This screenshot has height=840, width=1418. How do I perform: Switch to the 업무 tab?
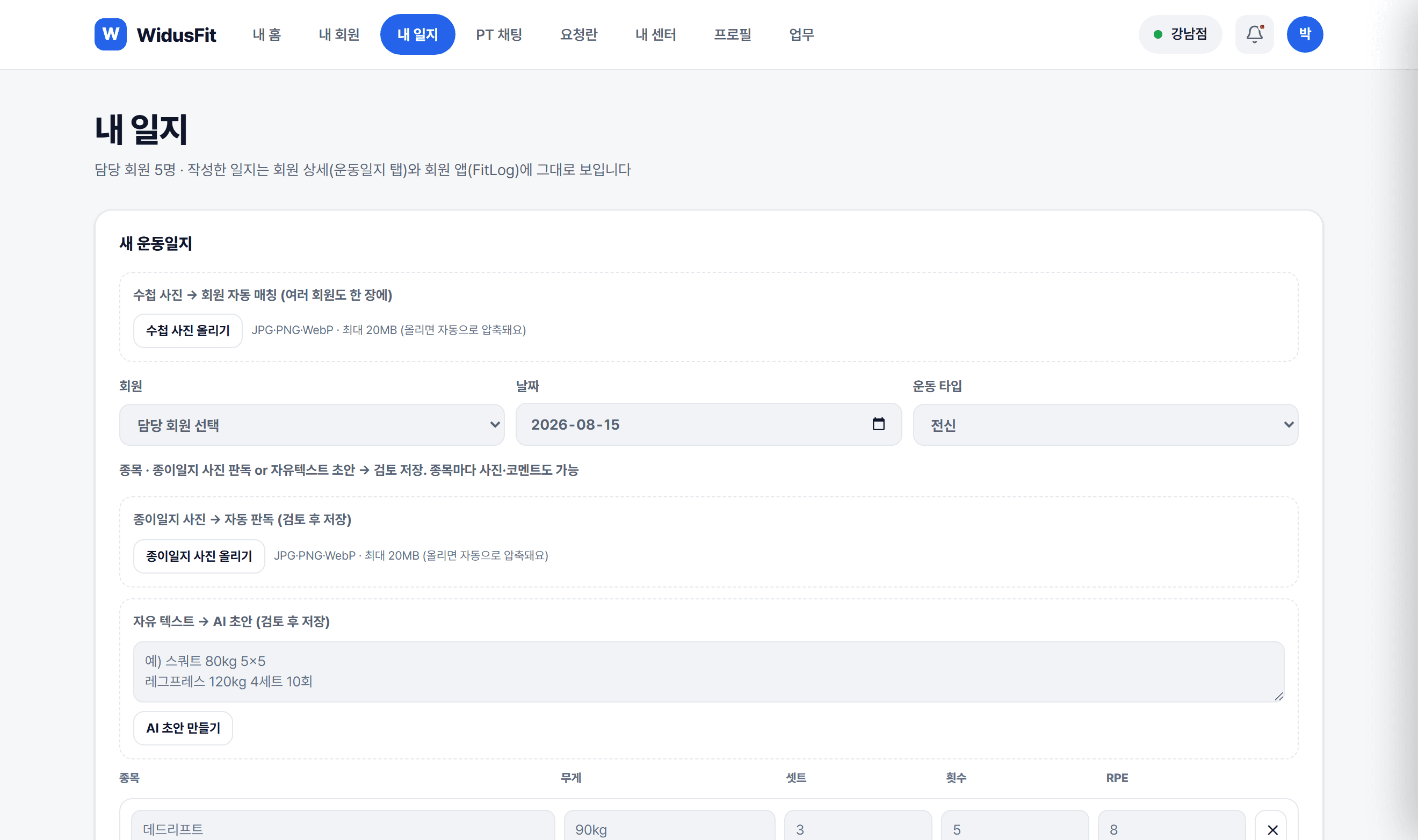(801, 34)
